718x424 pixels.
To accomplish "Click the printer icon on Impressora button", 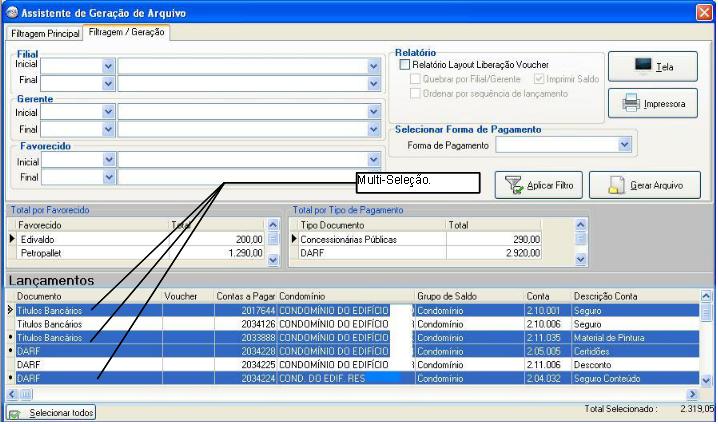I will (x=631, y=102).
